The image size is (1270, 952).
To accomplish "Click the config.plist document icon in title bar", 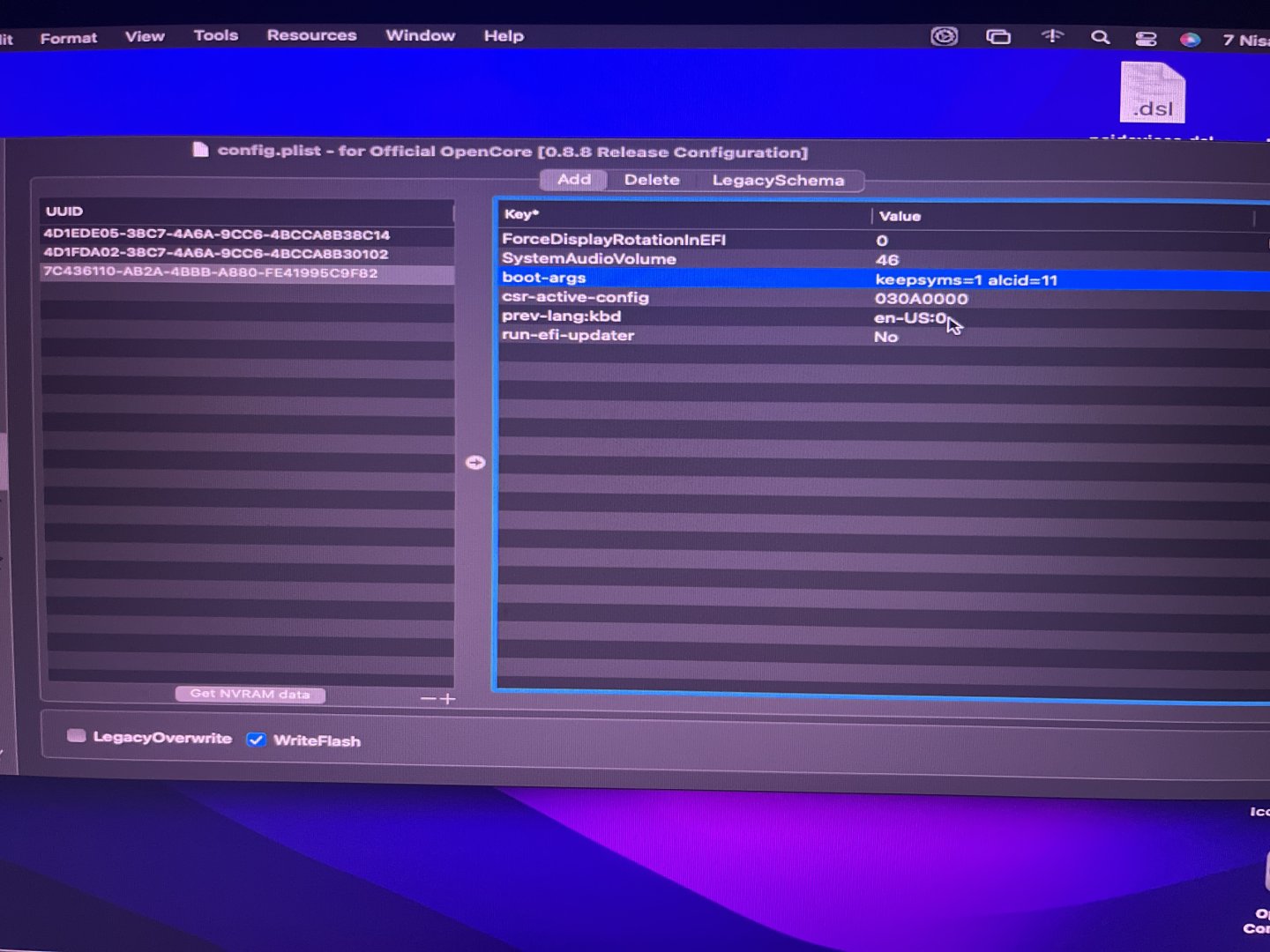I will pos(201,149).
